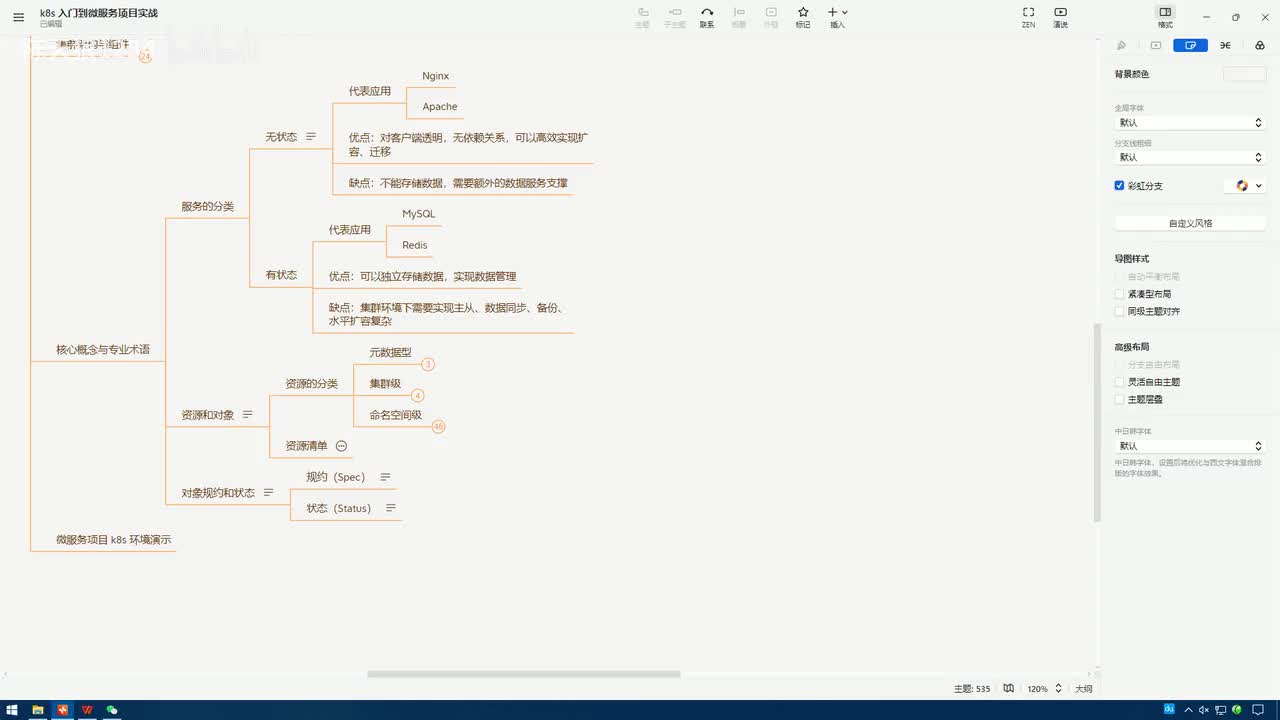Click the vertical canvas scrollbar

point(1097,423)
